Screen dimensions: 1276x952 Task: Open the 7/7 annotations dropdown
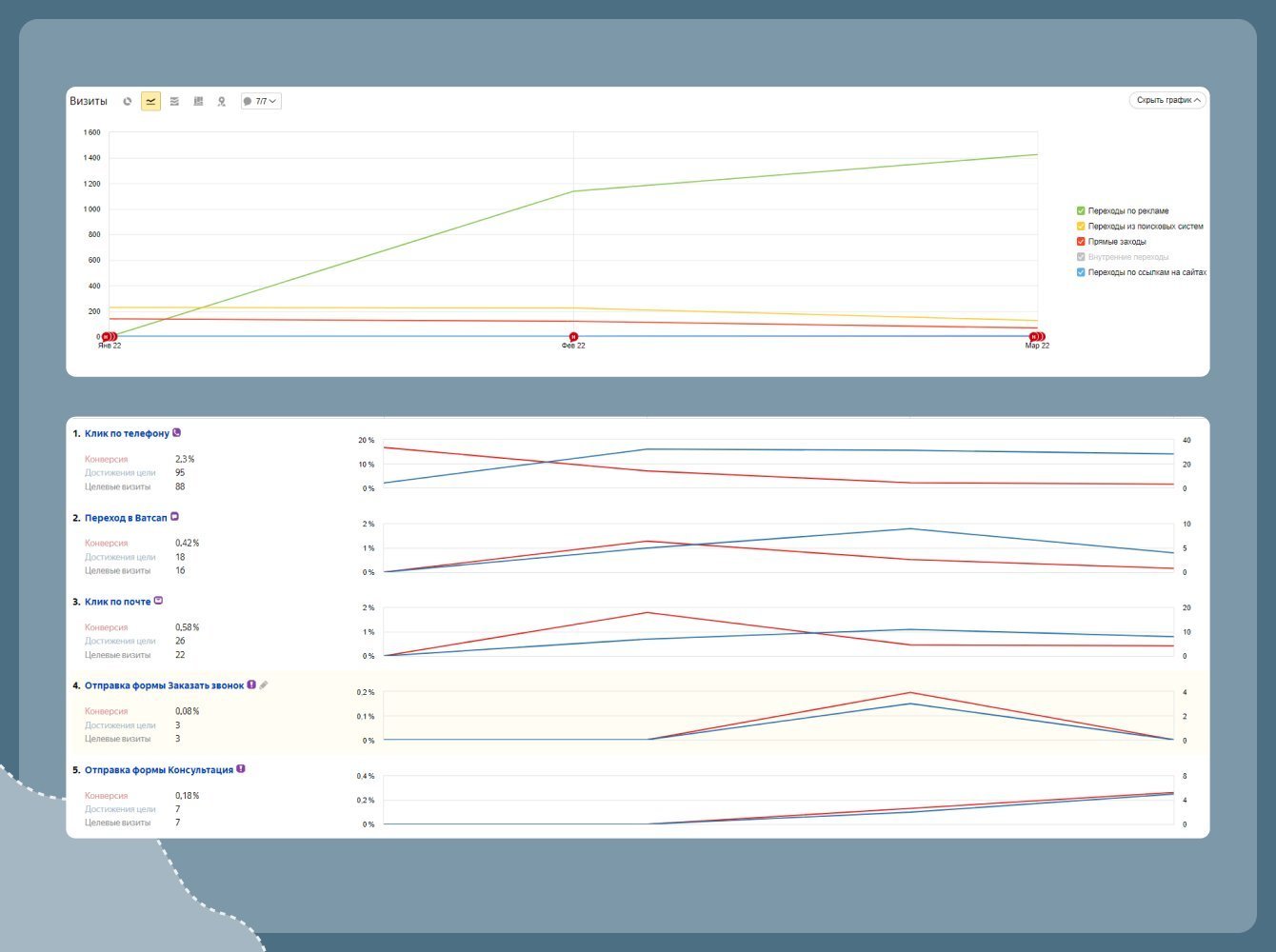pos(261,101)
